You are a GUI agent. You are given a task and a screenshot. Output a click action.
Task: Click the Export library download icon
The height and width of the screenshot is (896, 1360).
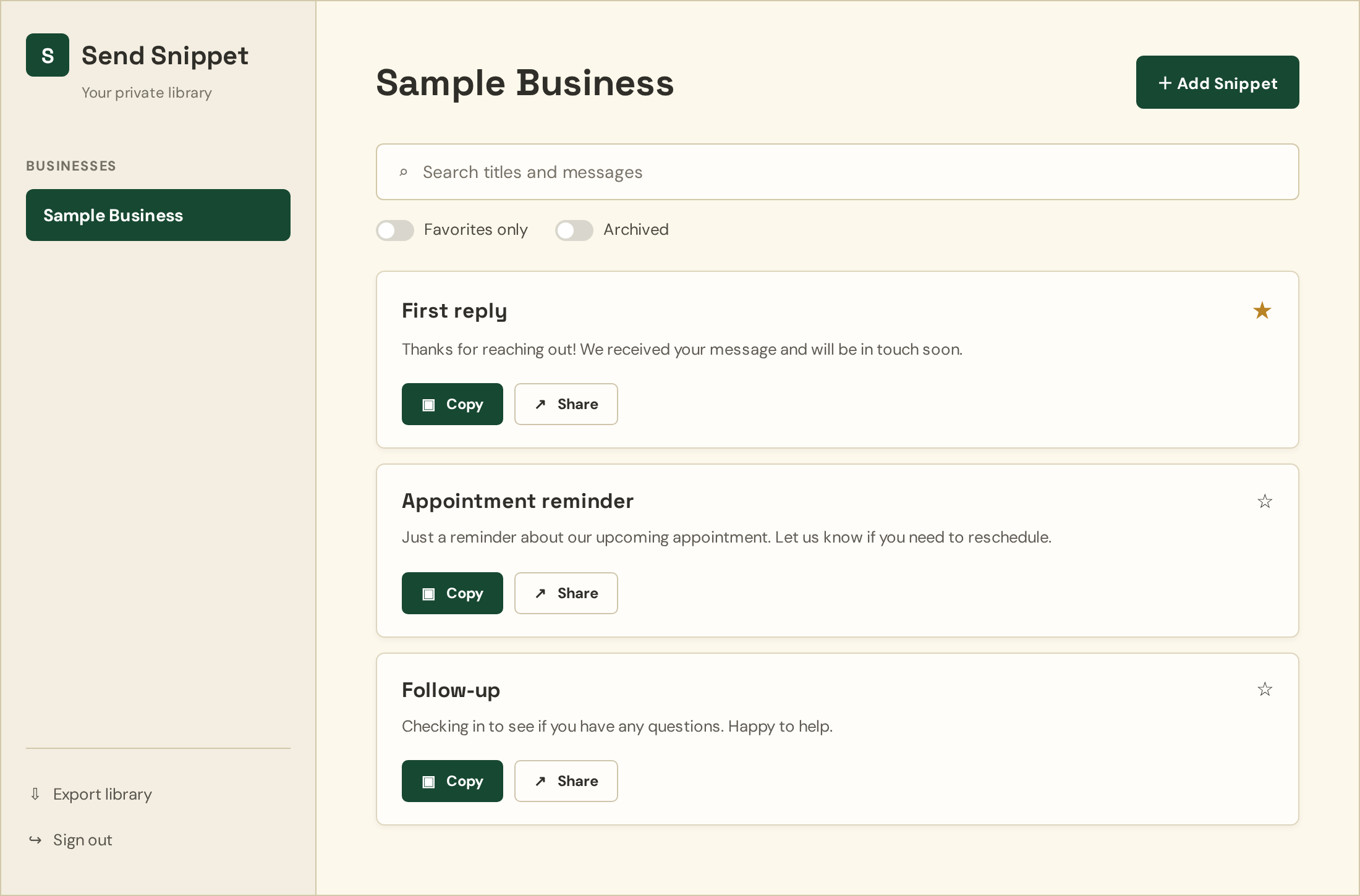[x=35, y=794]
